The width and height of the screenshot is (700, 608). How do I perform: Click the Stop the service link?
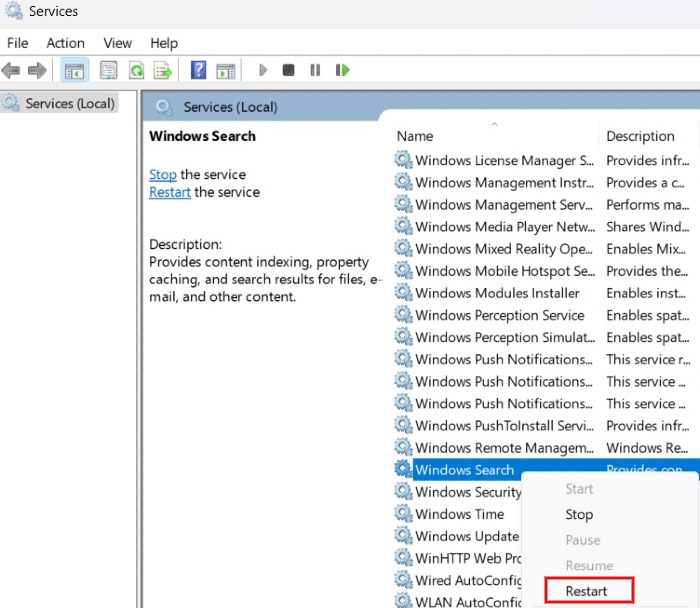tap(163, 175)
